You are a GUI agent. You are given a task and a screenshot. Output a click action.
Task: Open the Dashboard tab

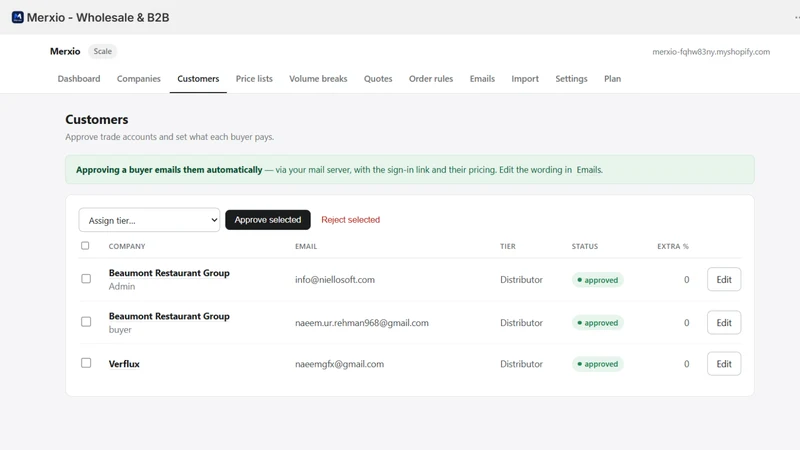(79, 79)
